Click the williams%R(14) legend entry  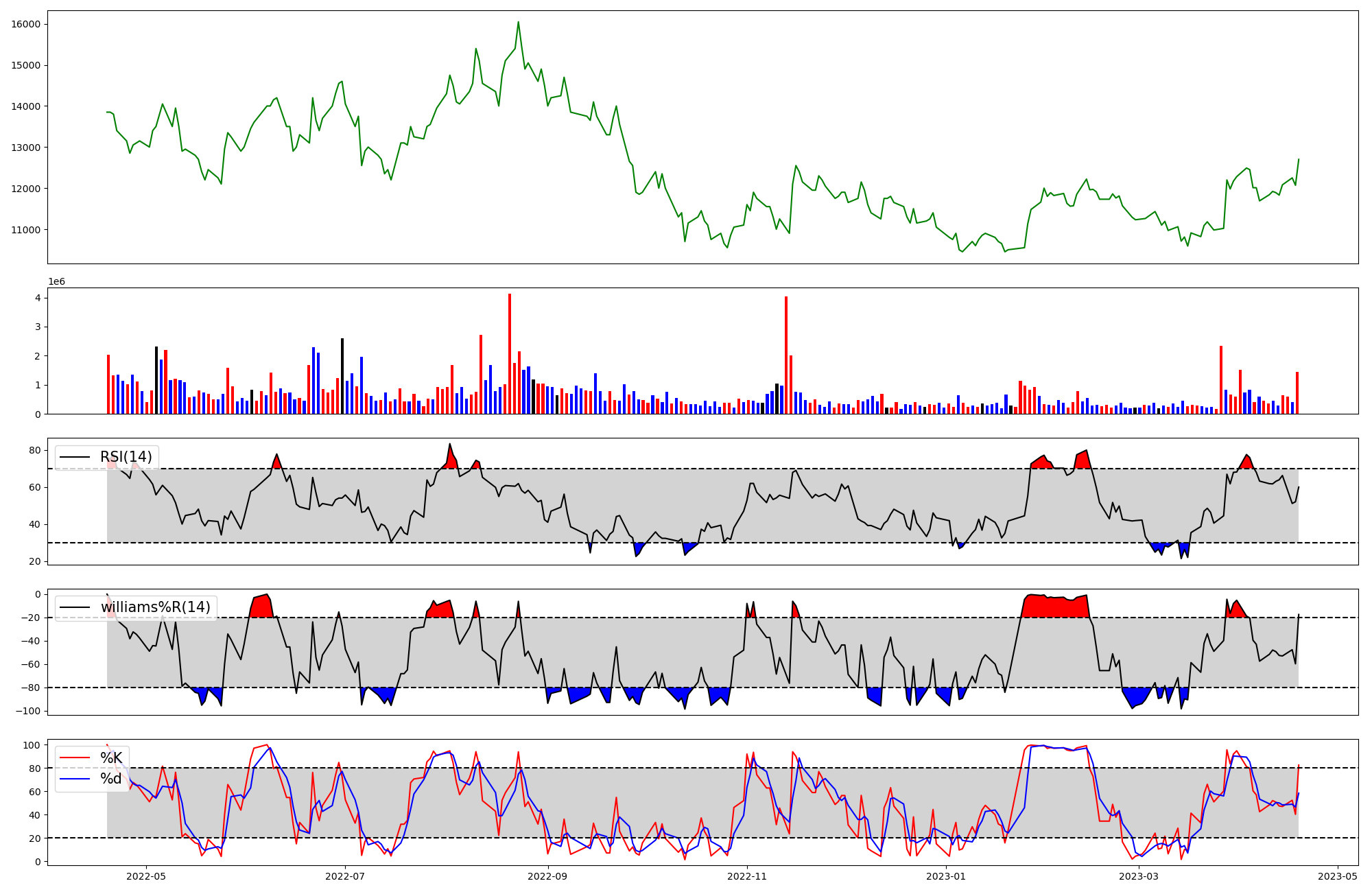tap(155, 607)
